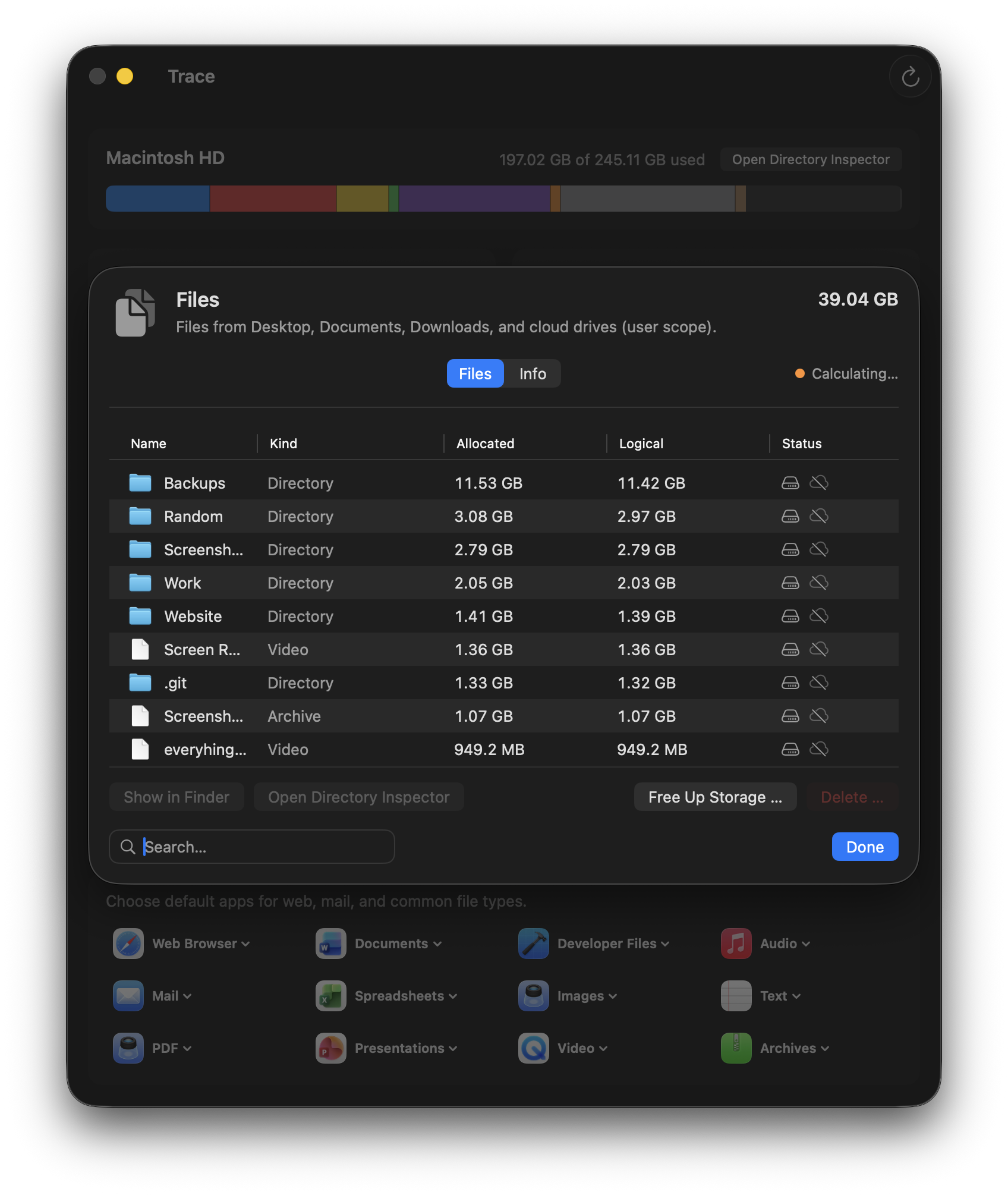Click the QuickTime video icon
This screenshot has width=1008, height=1195.
[x=533, y=1048]
